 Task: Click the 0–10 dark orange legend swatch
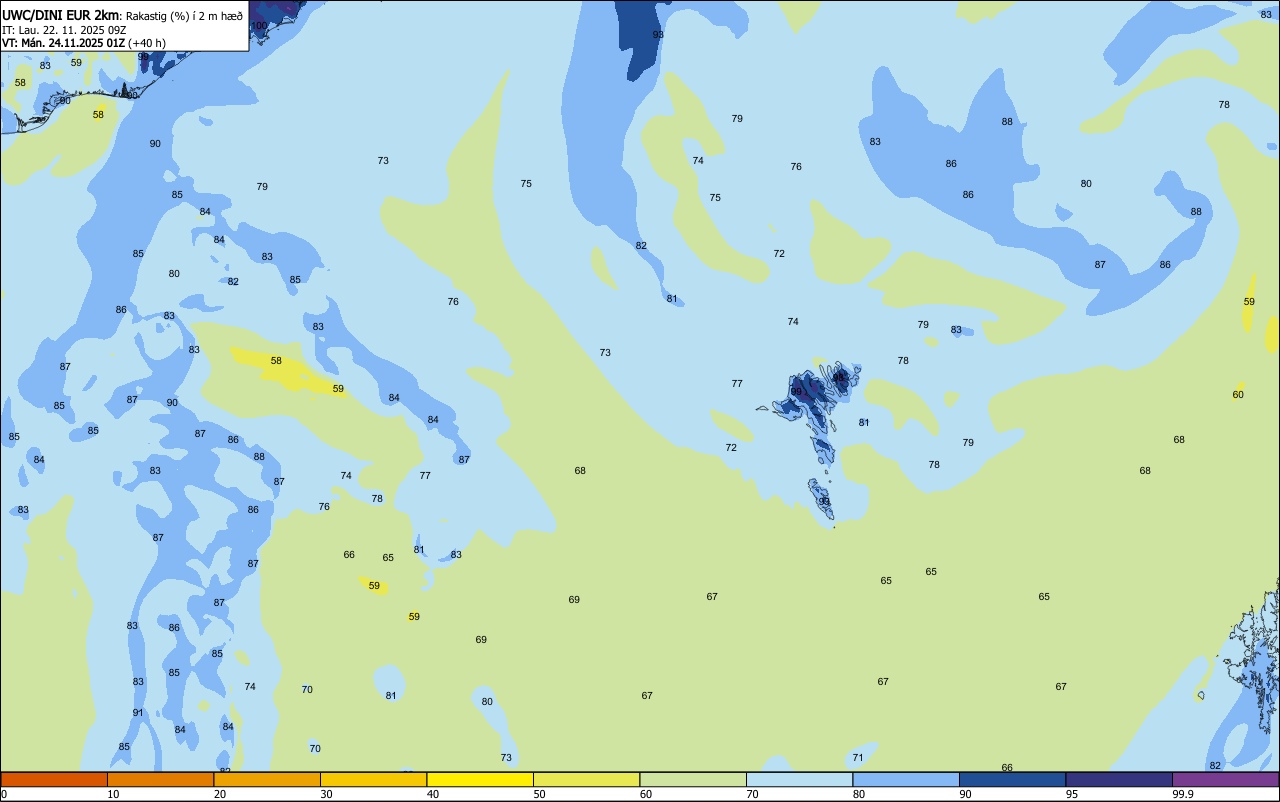pyautogui.click(x=54, y=779)
